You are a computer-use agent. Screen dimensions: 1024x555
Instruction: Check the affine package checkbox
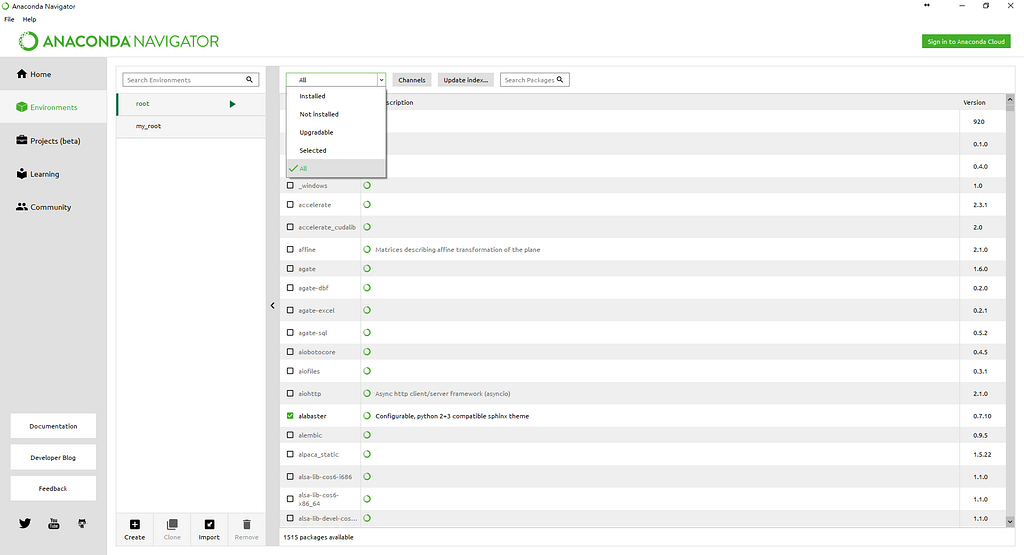290,249
